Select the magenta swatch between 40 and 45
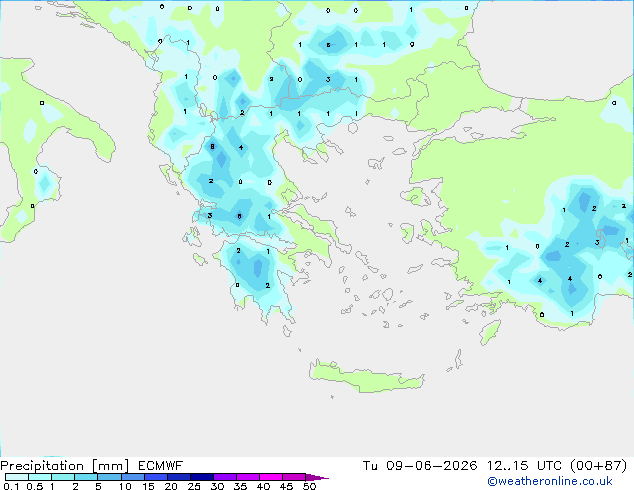 click(271, 477)
